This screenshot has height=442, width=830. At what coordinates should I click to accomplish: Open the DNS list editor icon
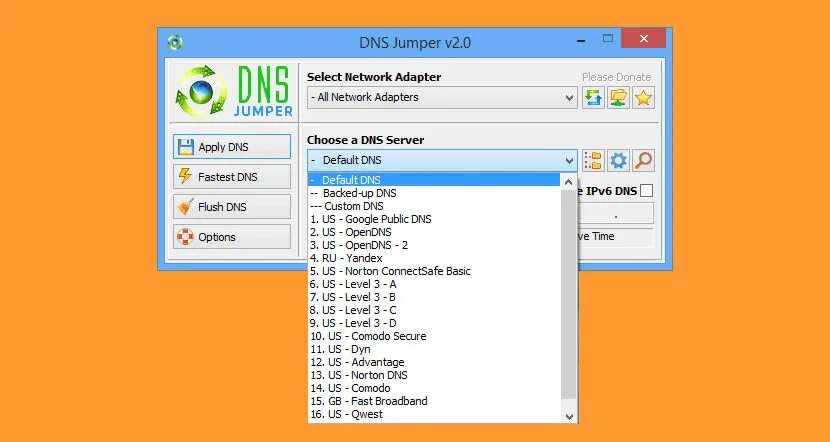tap(593, 160)
